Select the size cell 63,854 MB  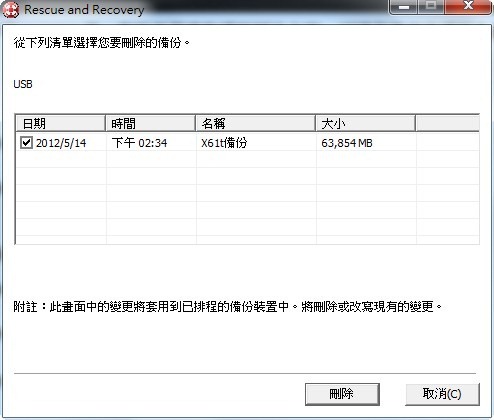(347, 143)
